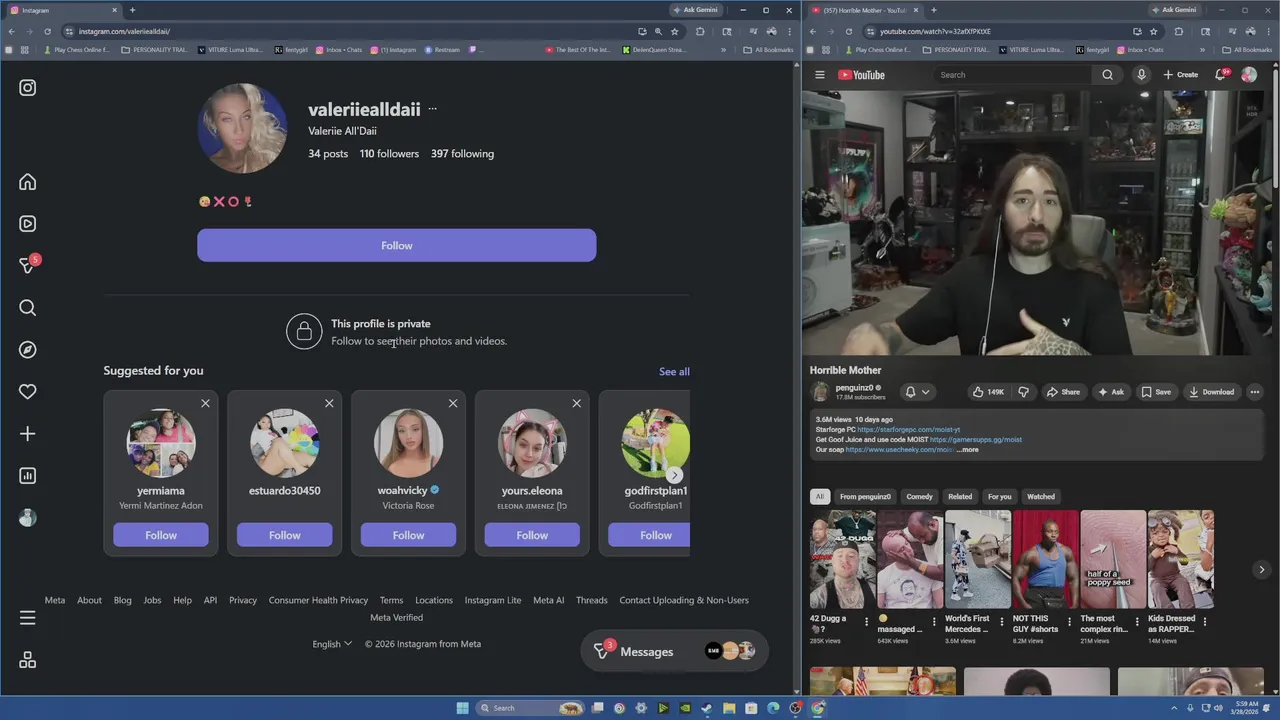This screenshot has height=720, width=1280.
Task: Bookmark the Instagram tab with star icon
Action: click(x=675, y=31)
